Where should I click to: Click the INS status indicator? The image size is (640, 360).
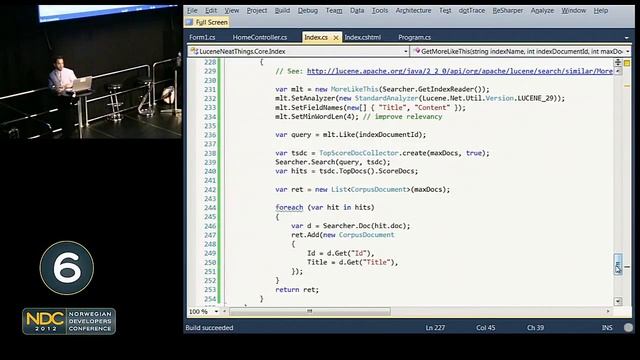(x=607, y=328)
